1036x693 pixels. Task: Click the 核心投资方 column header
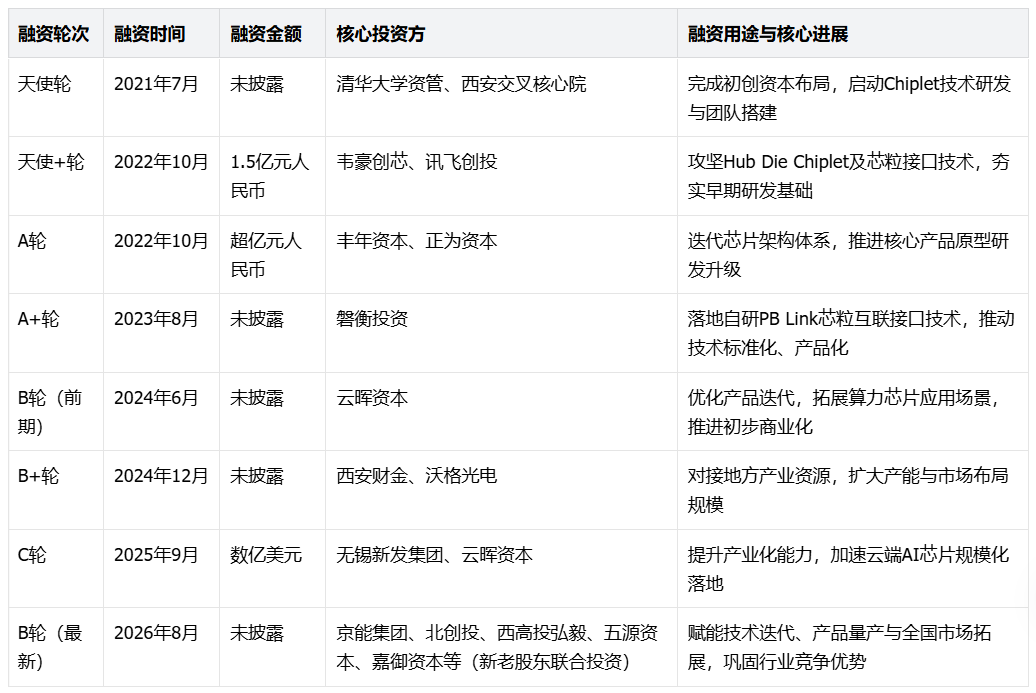[501, 34]
